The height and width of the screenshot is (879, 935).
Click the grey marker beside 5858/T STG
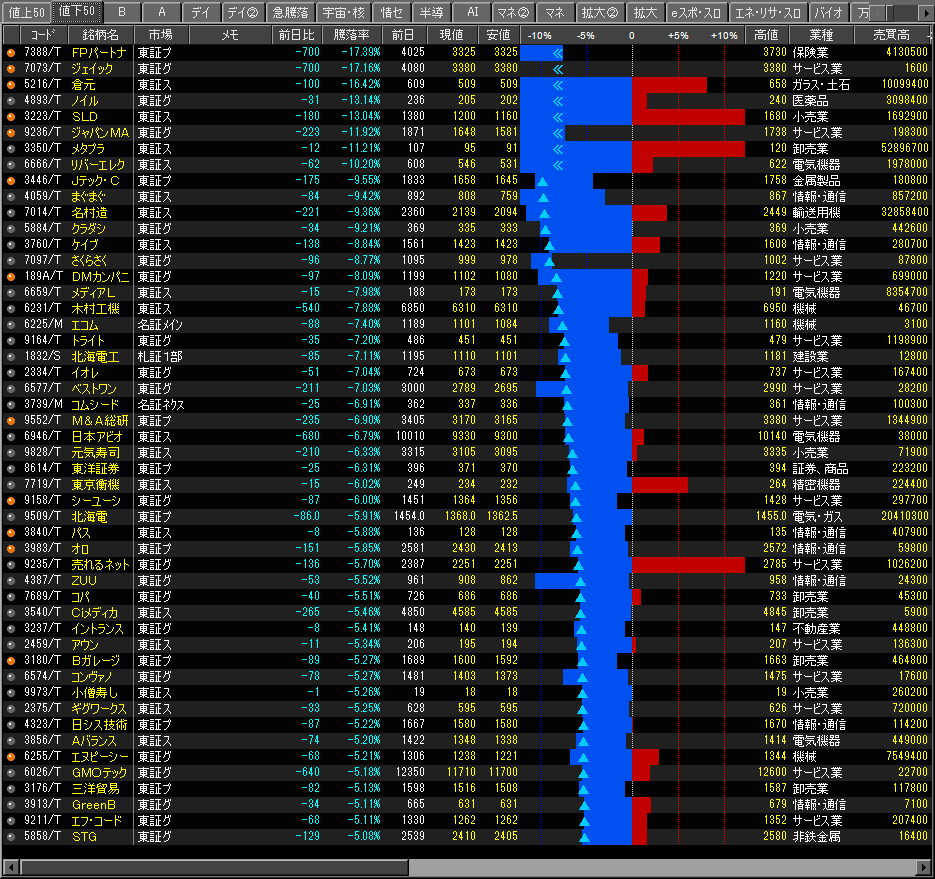coord(11,837)
